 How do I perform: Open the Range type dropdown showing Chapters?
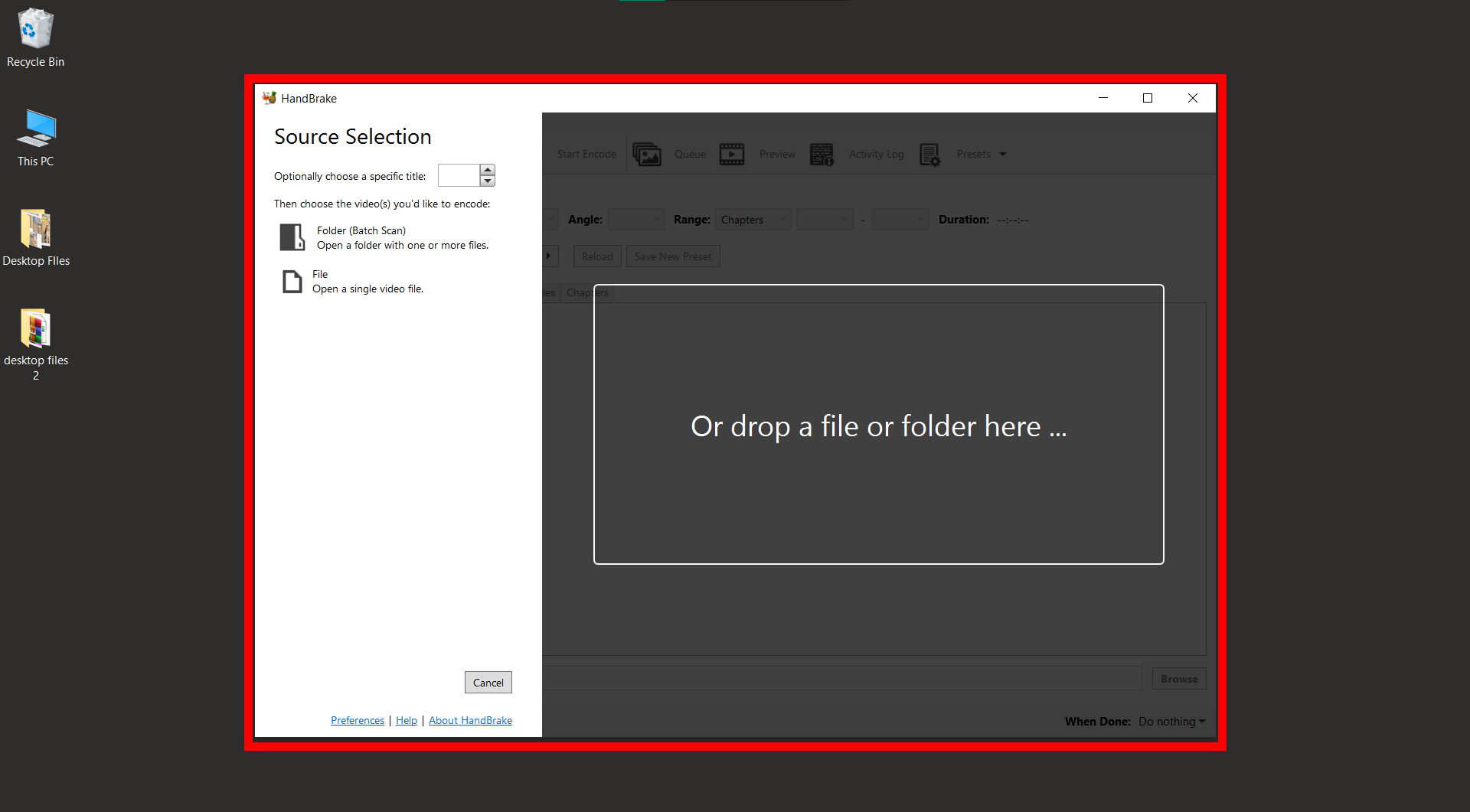point(753,220)
